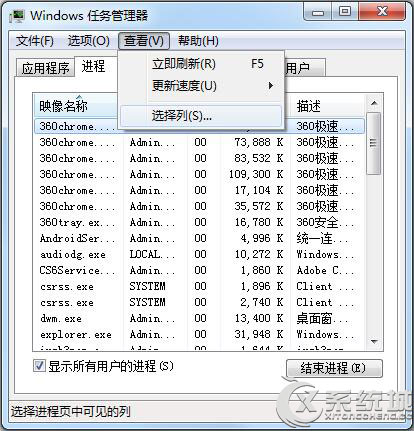Open the 文件(F) menu
This screenshot has width=414, height=431.
35,41
